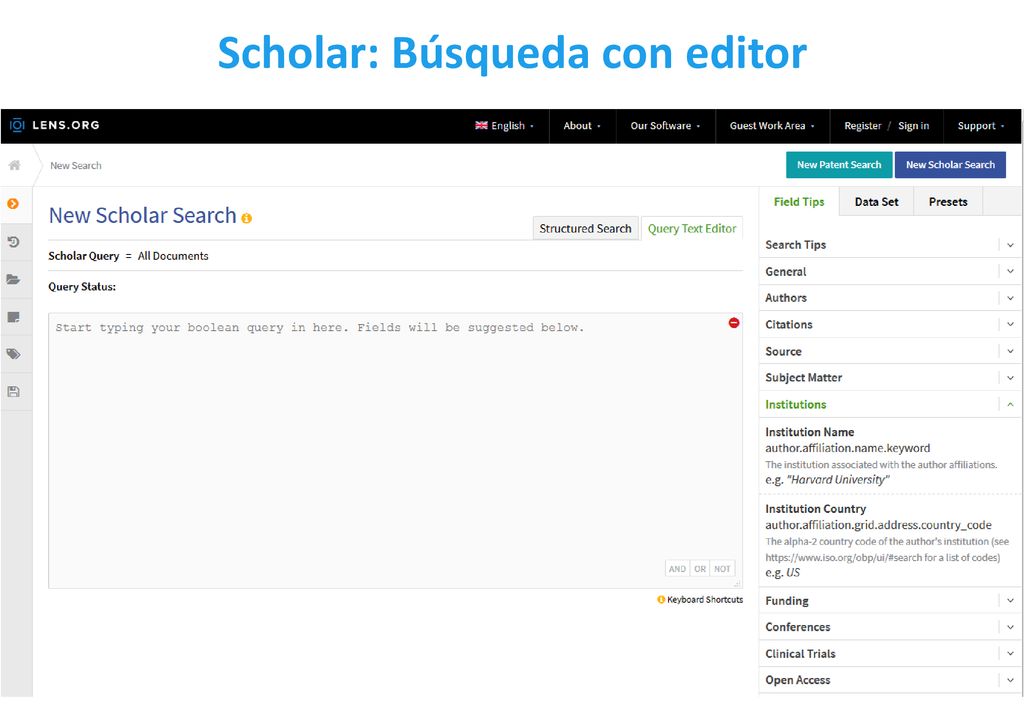Open the Guest Work Area menu
The image size is (1024, 724).
[x=772, y=125]
